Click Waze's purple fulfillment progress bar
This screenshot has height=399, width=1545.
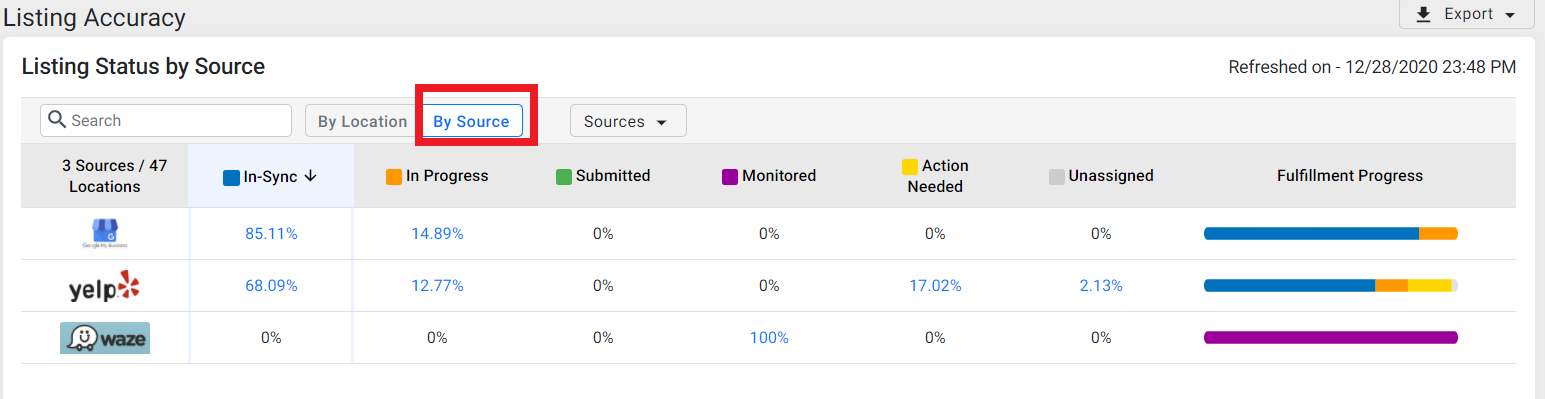pyautogui.click(x=1331, y=338)
